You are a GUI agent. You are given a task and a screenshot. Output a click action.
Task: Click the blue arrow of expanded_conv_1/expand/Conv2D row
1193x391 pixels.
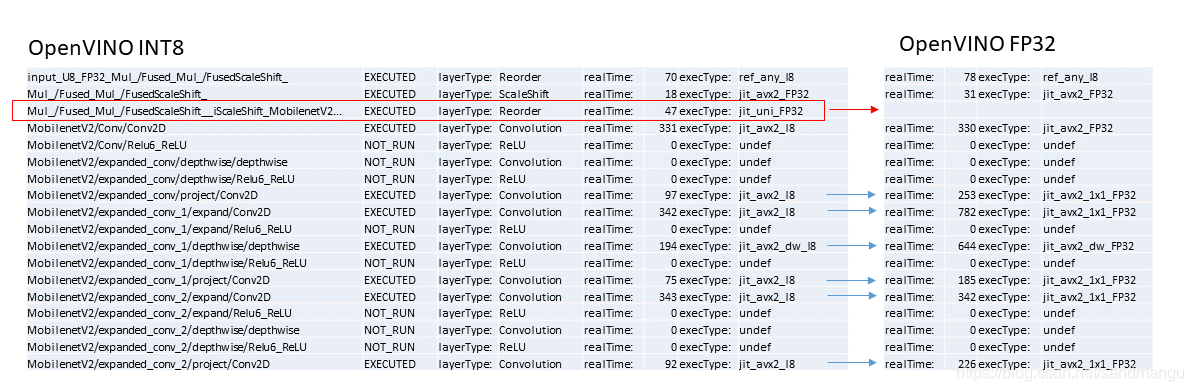(853, 211)
